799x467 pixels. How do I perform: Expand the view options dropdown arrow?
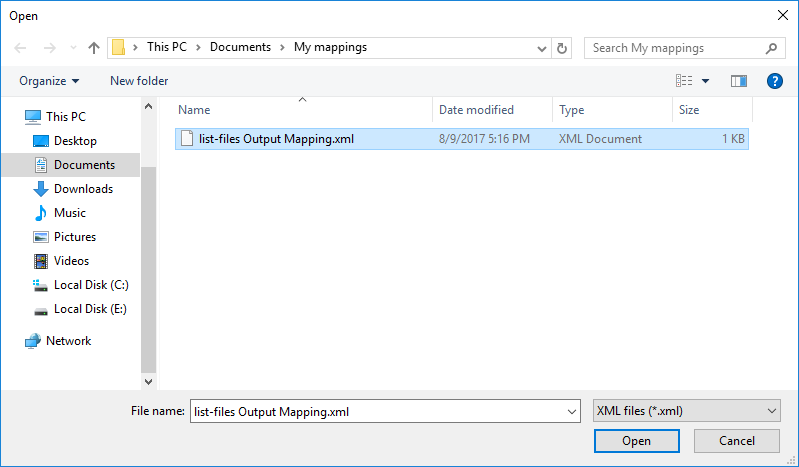(705, 81)
